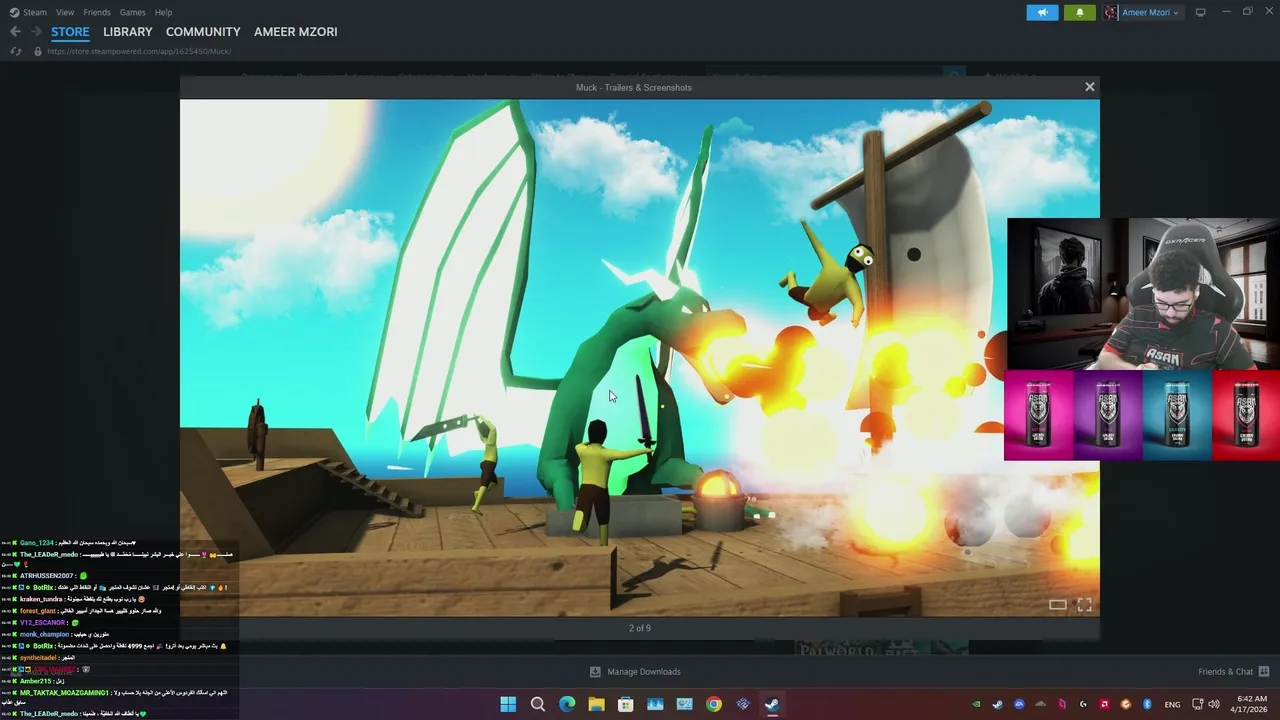The width and height of the screenshot is (1280, 720).
Task: Launch Google Chrome from the taskbar
Action: tap(714, 704)
